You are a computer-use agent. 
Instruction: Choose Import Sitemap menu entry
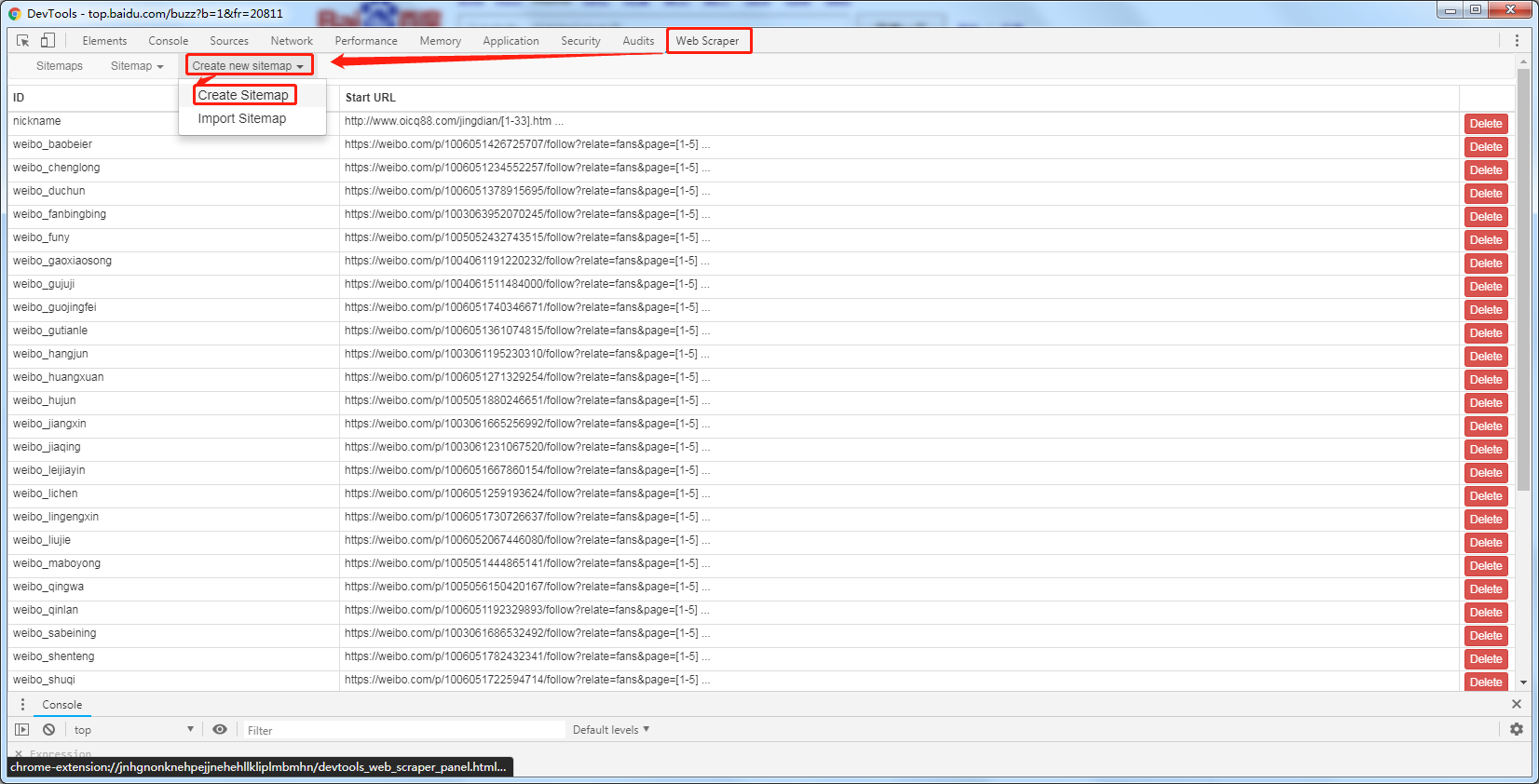242,118
